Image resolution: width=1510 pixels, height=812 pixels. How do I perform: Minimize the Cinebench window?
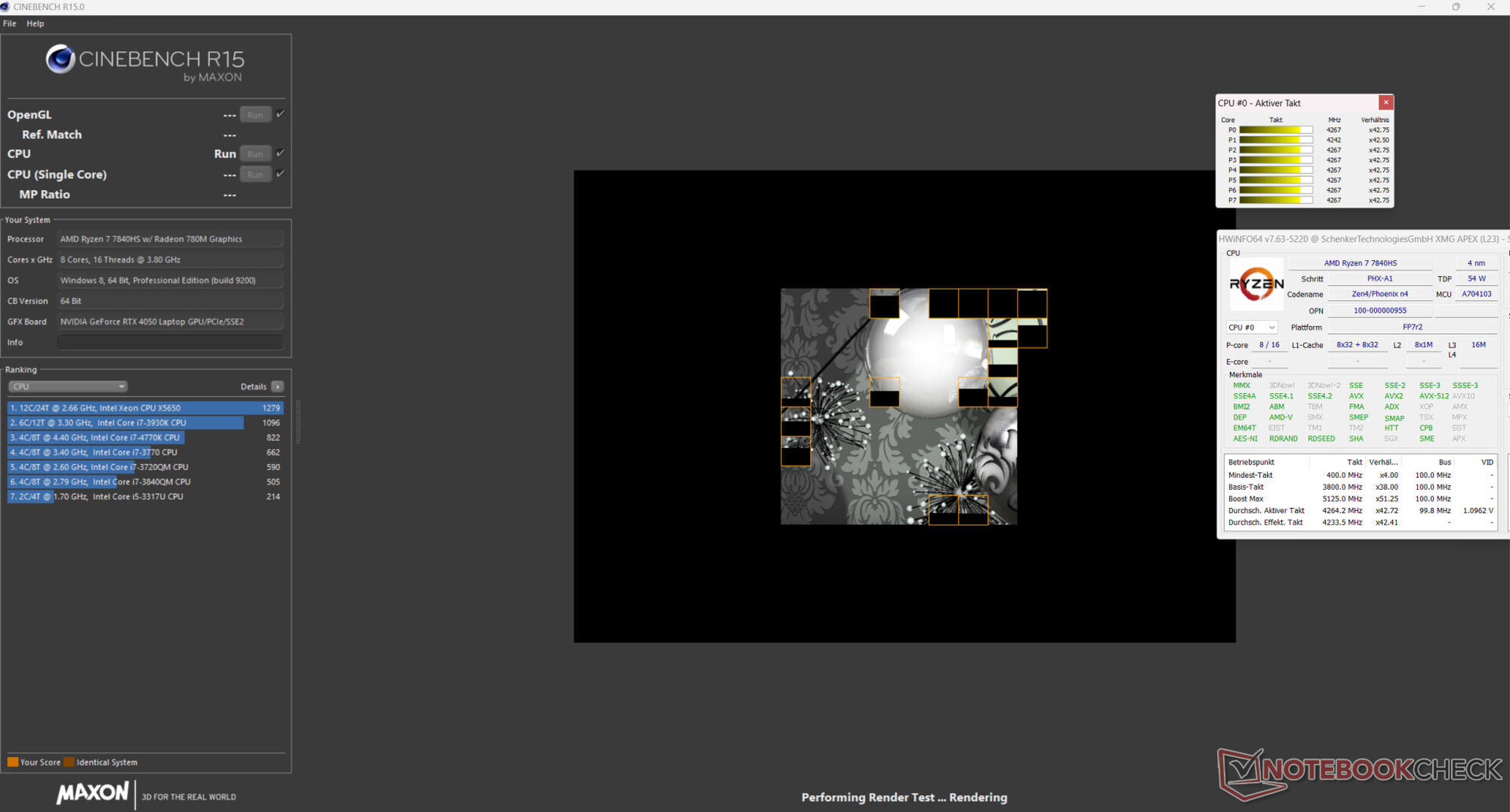point(1421,7)
